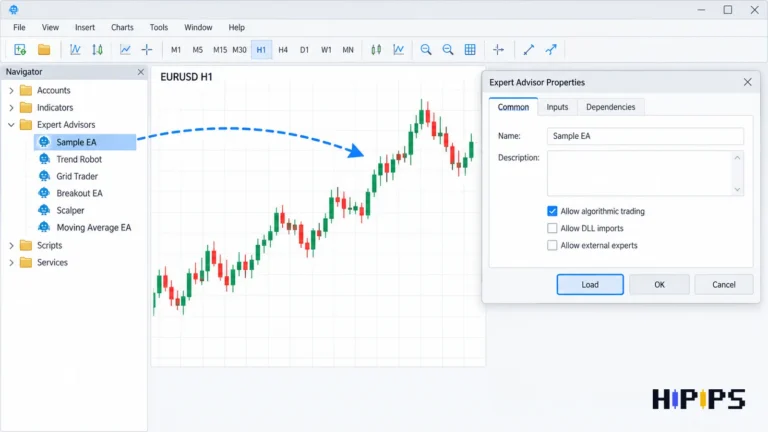Image resolution: width=768 pixels, height=432 pixels.
Task: Select the trendline drawing tool icon
Action: point(528,49)
